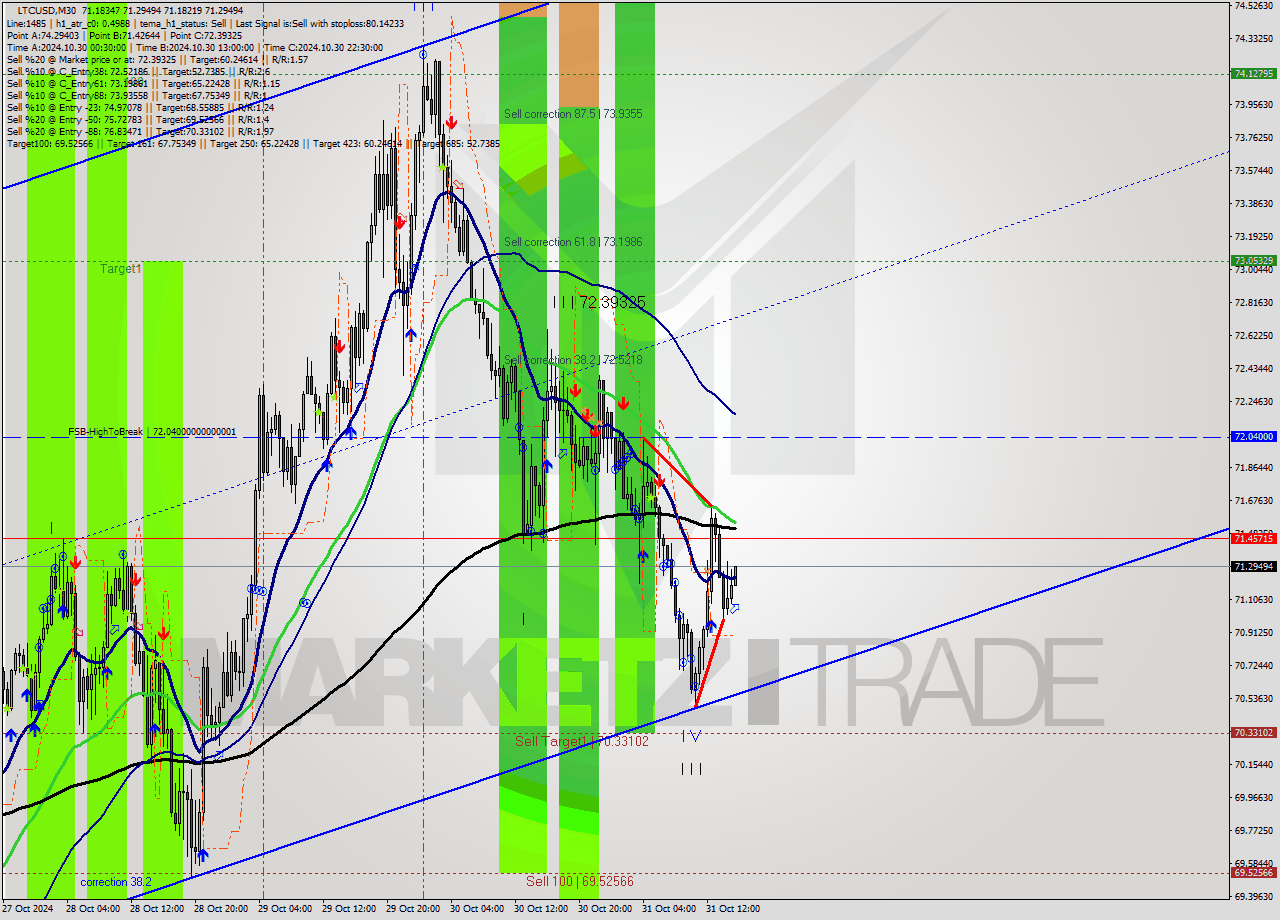This screenshot has width=1280, height=920.
Task: Select the 31 Oct 12:00 time label
Action: click(732, 909)
